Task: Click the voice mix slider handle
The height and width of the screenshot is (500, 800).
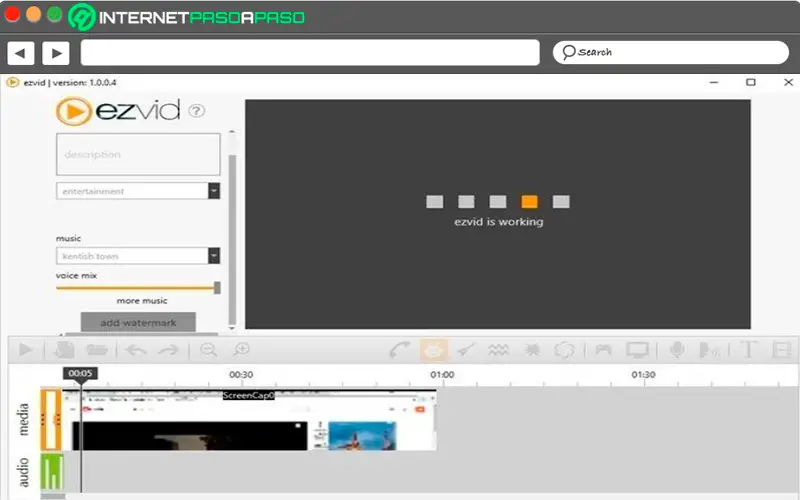Action: pyautogui.click(x=217, y=288)
